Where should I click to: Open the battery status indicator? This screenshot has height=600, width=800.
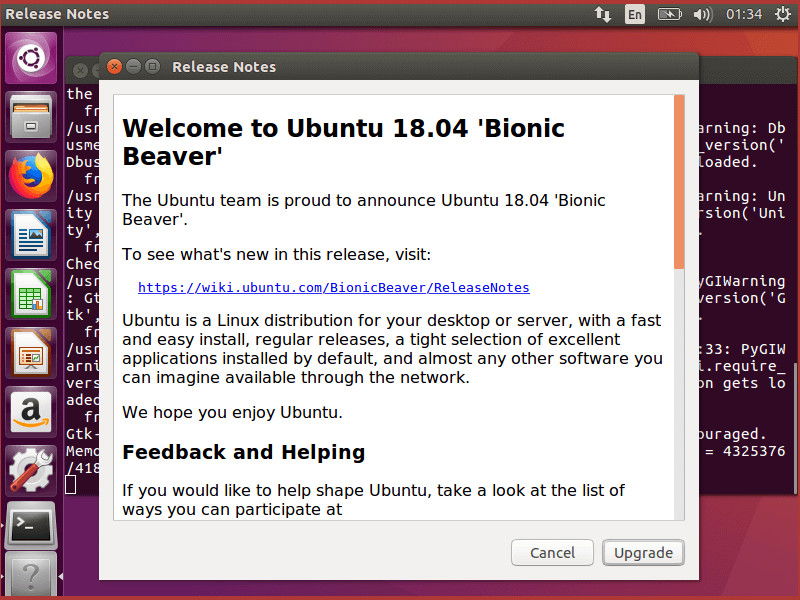(x=669, y=14)
